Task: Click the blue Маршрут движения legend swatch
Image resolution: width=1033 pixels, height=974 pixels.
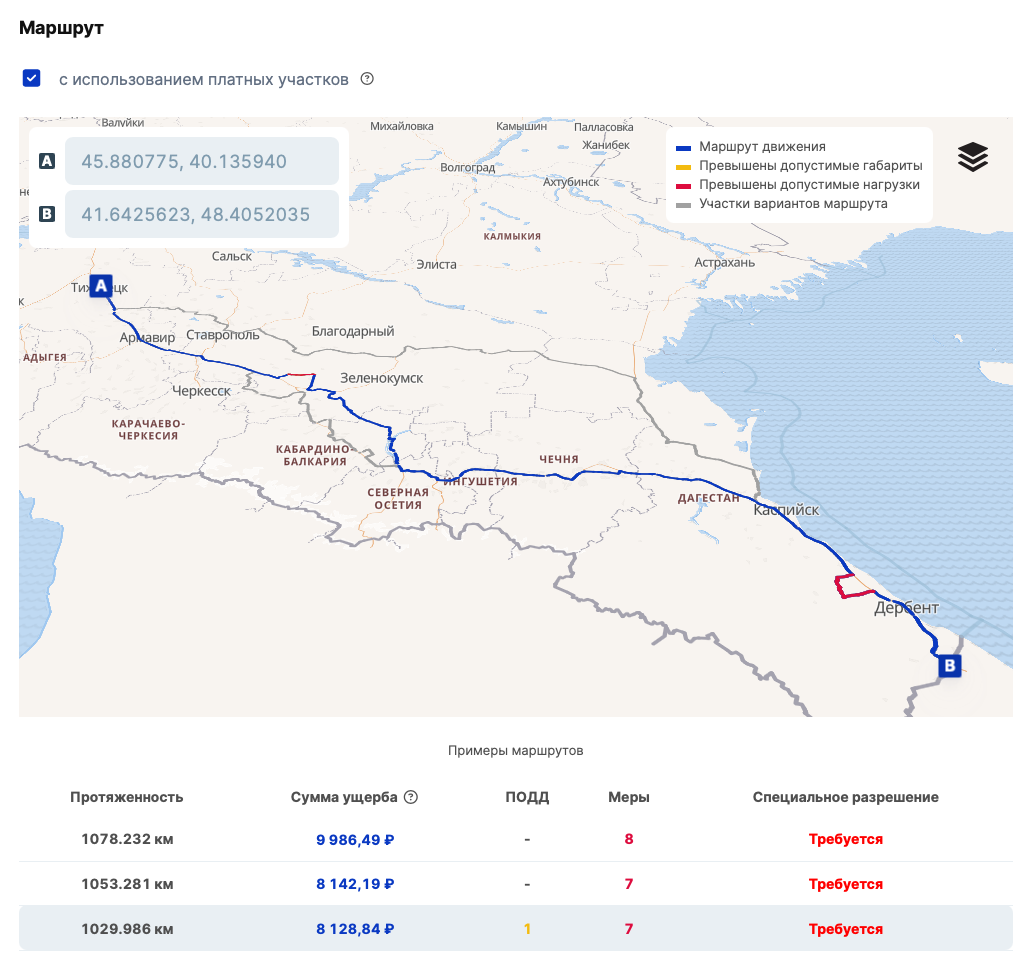Action: click(x=683, y=147)
